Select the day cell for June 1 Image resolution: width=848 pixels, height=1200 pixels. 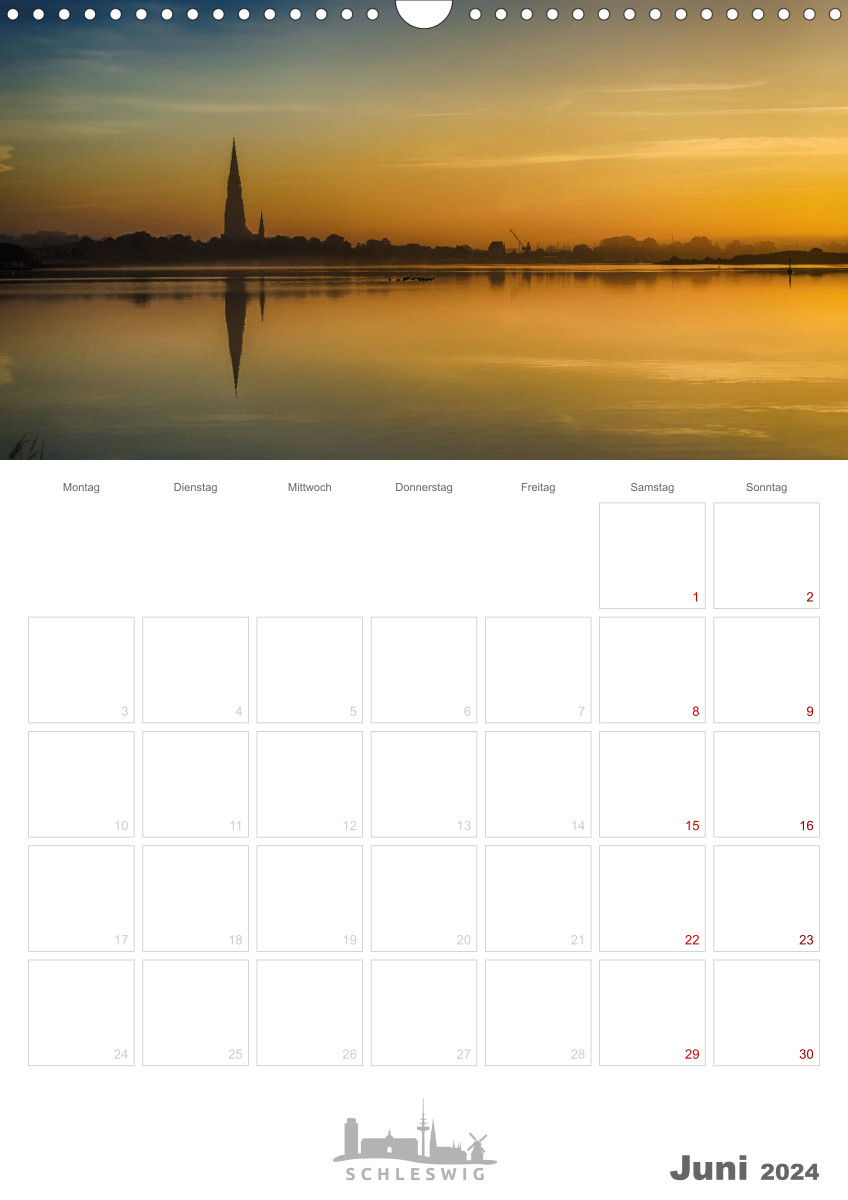[x=652, y=555]
